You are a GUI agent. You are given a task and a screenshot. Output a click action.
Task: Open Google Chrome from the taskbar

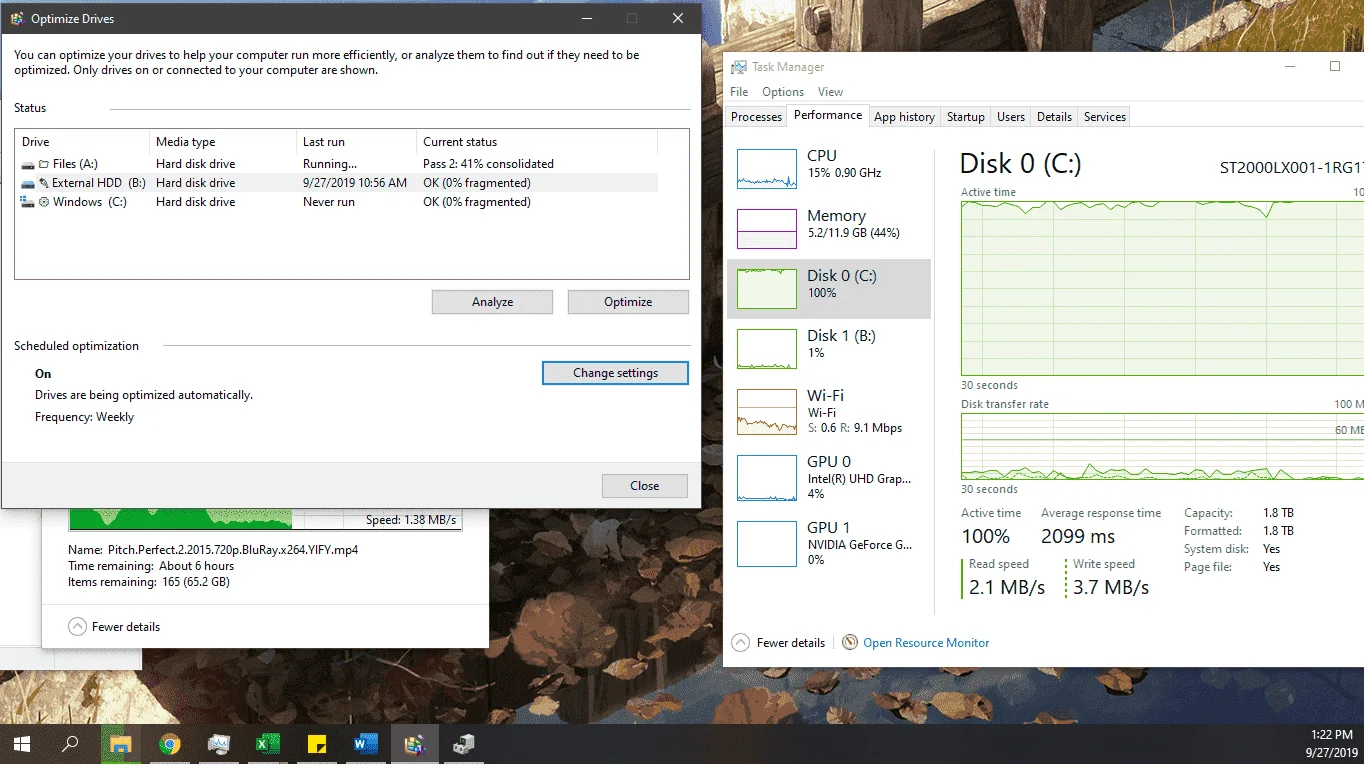pyautogui.click(x=170, y=744)
